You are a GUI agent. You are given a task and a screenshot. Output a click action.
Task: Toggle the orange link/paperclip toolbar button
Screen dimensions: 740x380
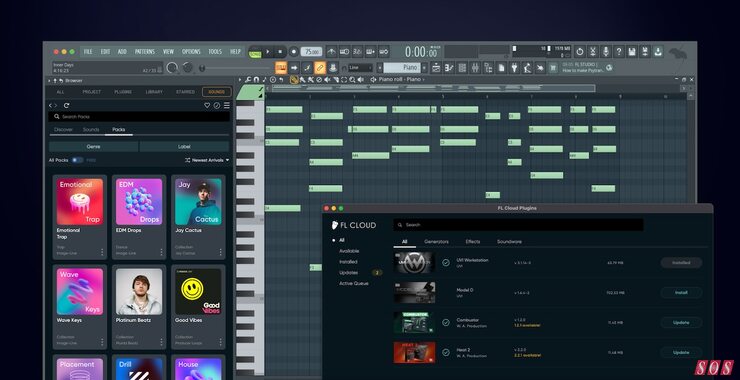pyautogui.click(x=320, y=68)
